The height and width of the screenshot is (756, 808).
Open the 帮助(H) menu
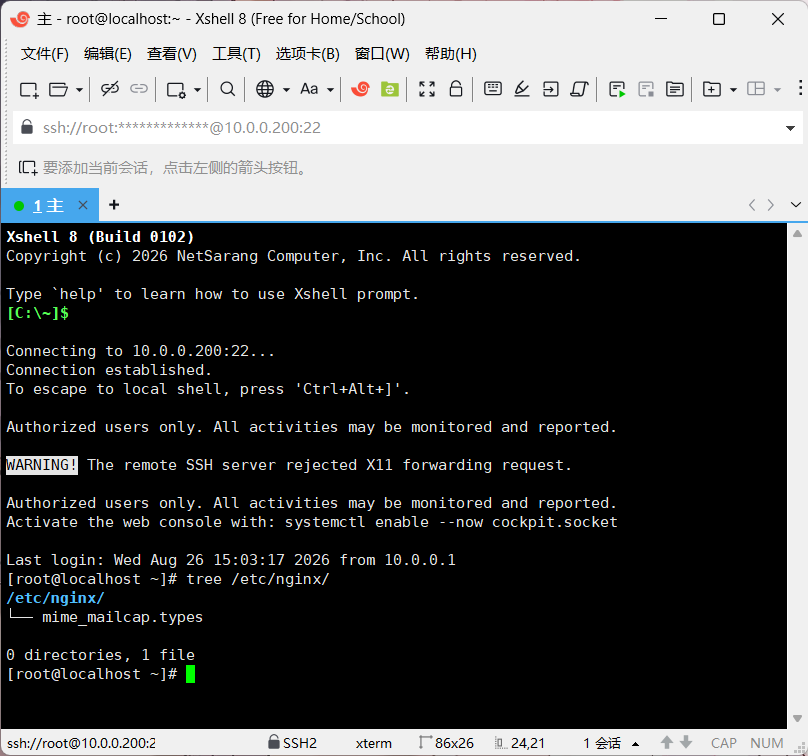tap(450, 54)
